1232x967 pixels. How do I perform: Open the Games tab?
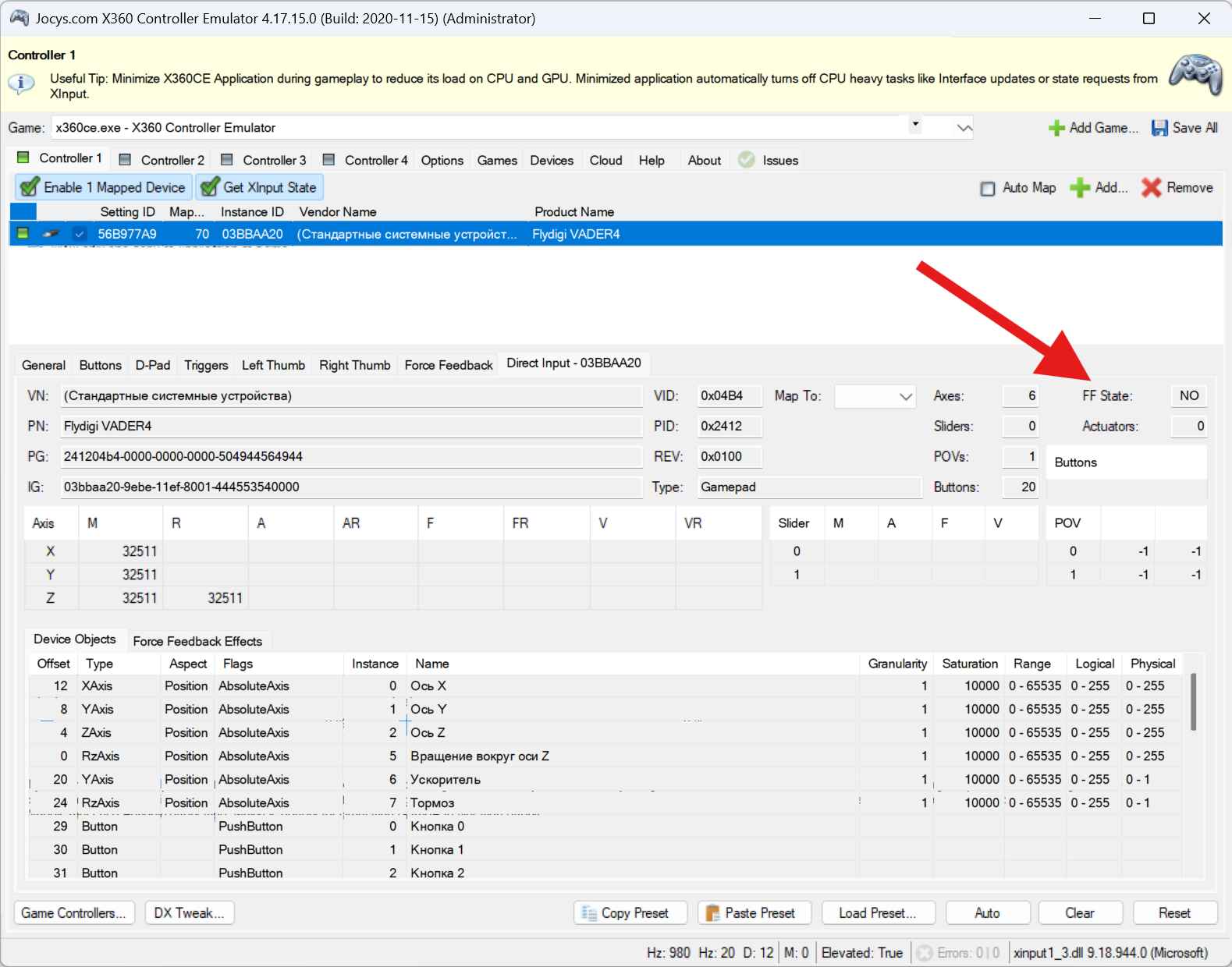(497, 160)
